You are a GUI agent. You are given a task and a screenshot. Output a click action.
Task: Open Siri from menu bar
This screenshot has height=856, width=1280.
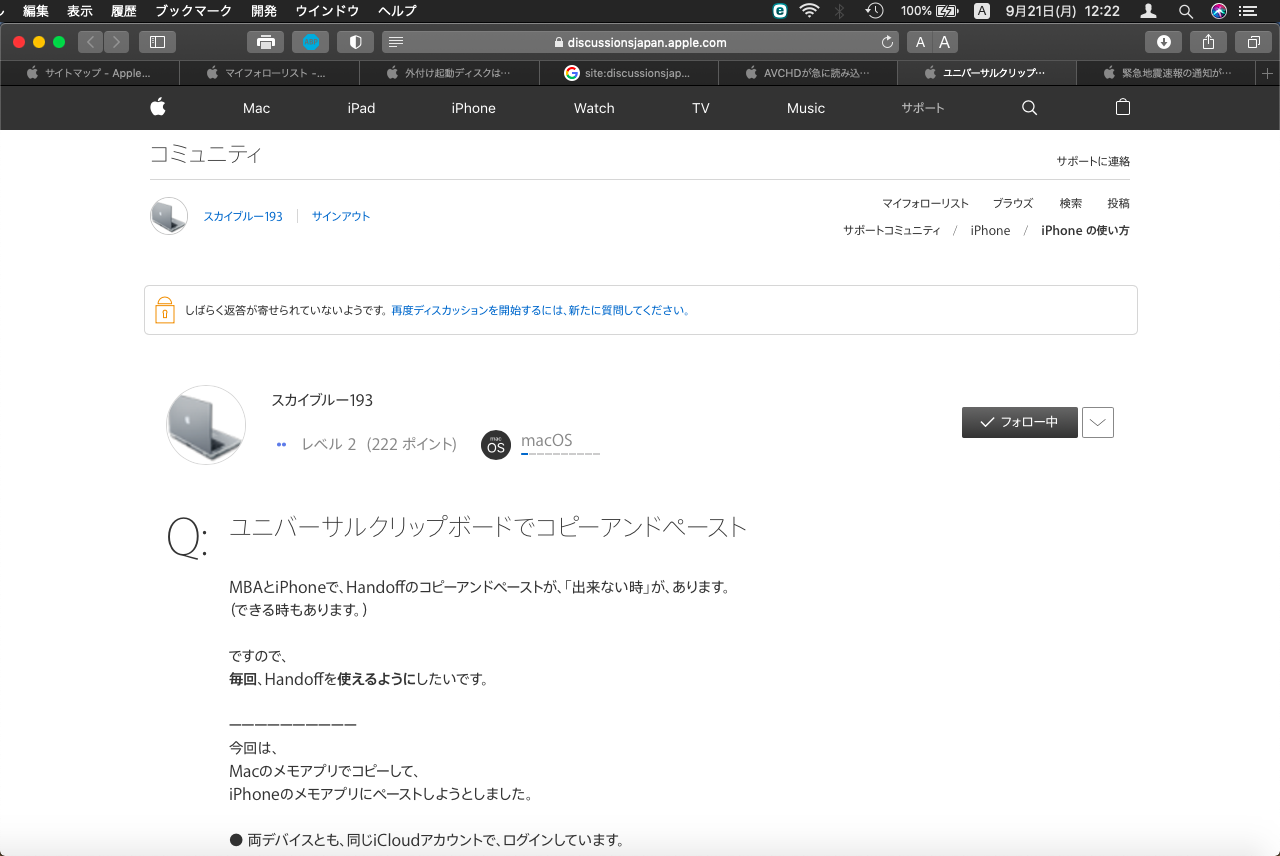pyautogui.click(x=1219, y=11)
